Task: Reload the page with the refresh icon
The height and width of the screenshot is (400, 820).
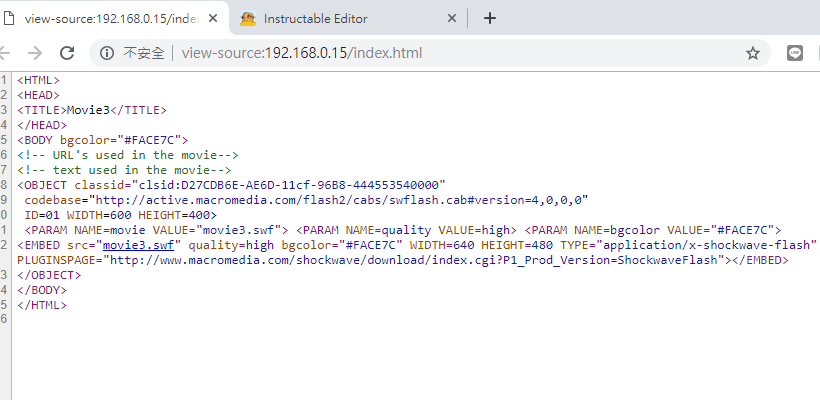Action: click(x=67, y=53)
